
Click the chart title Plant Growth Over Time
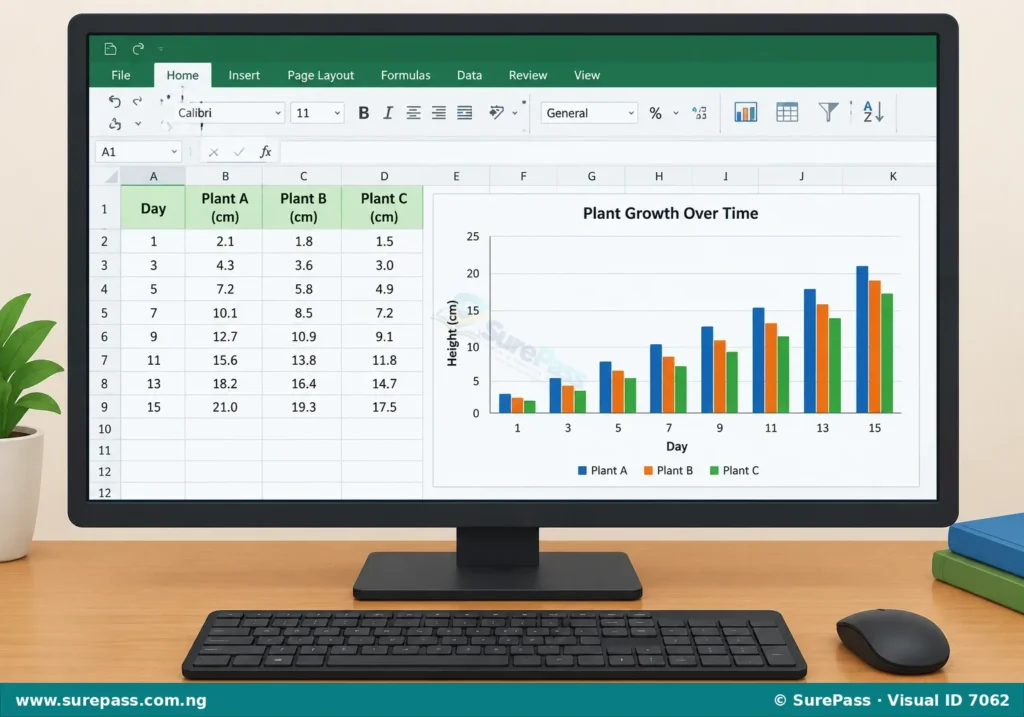[671, 214]
